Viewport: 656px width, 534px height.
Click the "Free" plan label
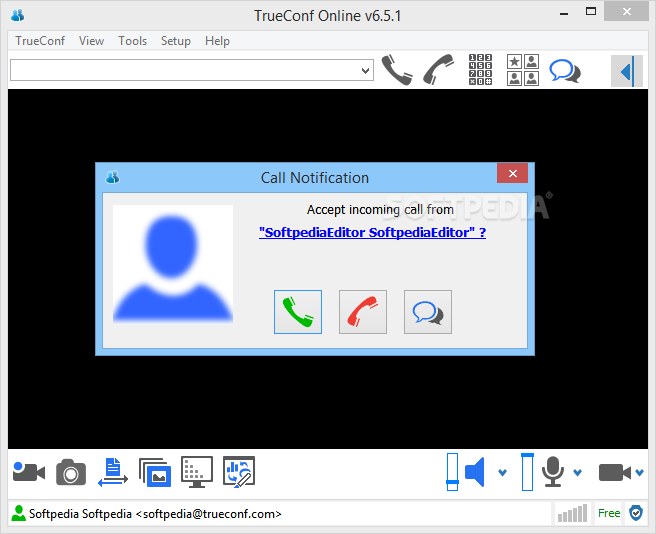[609, 513]
